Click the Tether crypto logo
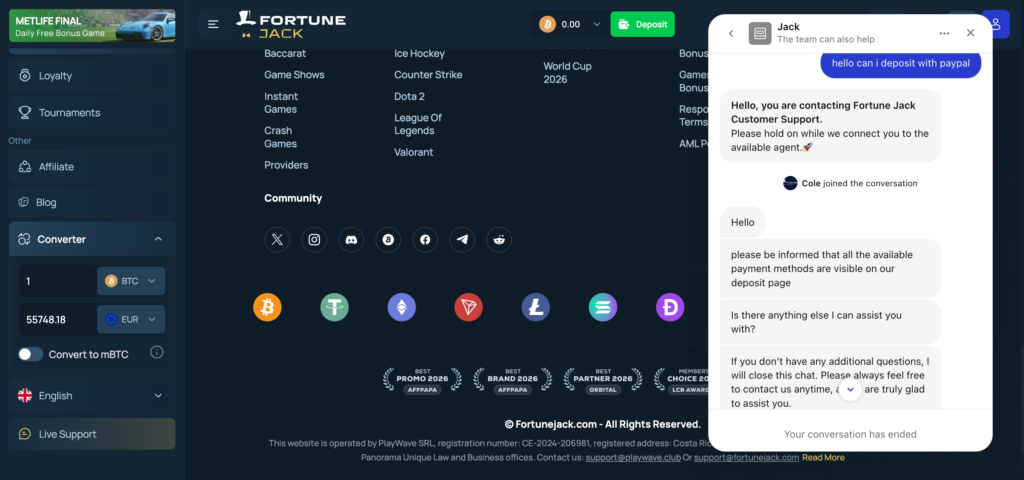The height and width of the screenshot is (480, 1024). tap(334, 307)
